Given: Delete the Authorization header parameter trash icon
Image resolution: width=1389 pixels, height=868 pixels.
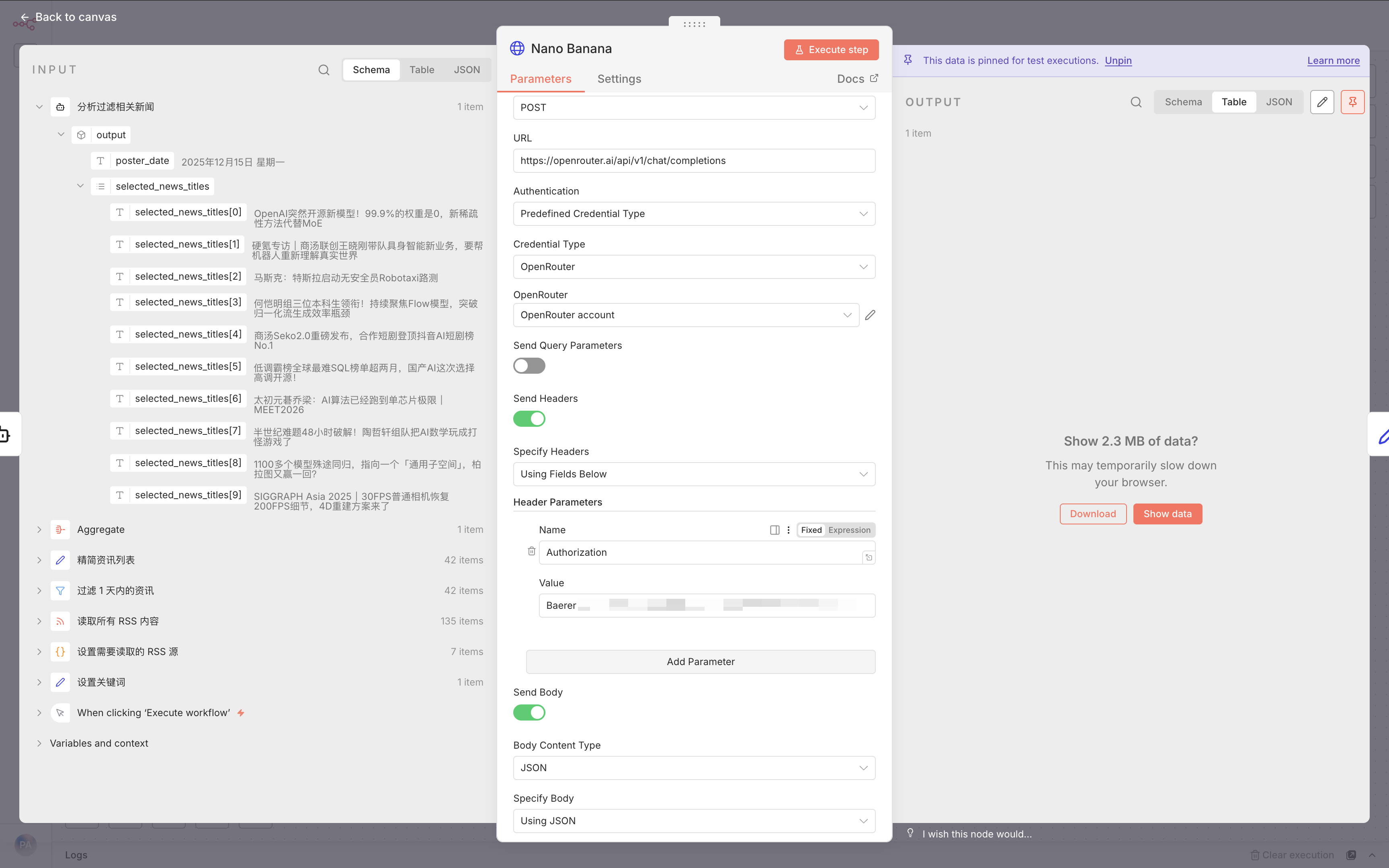Looking at the screenshot, I should pos(531,551).
